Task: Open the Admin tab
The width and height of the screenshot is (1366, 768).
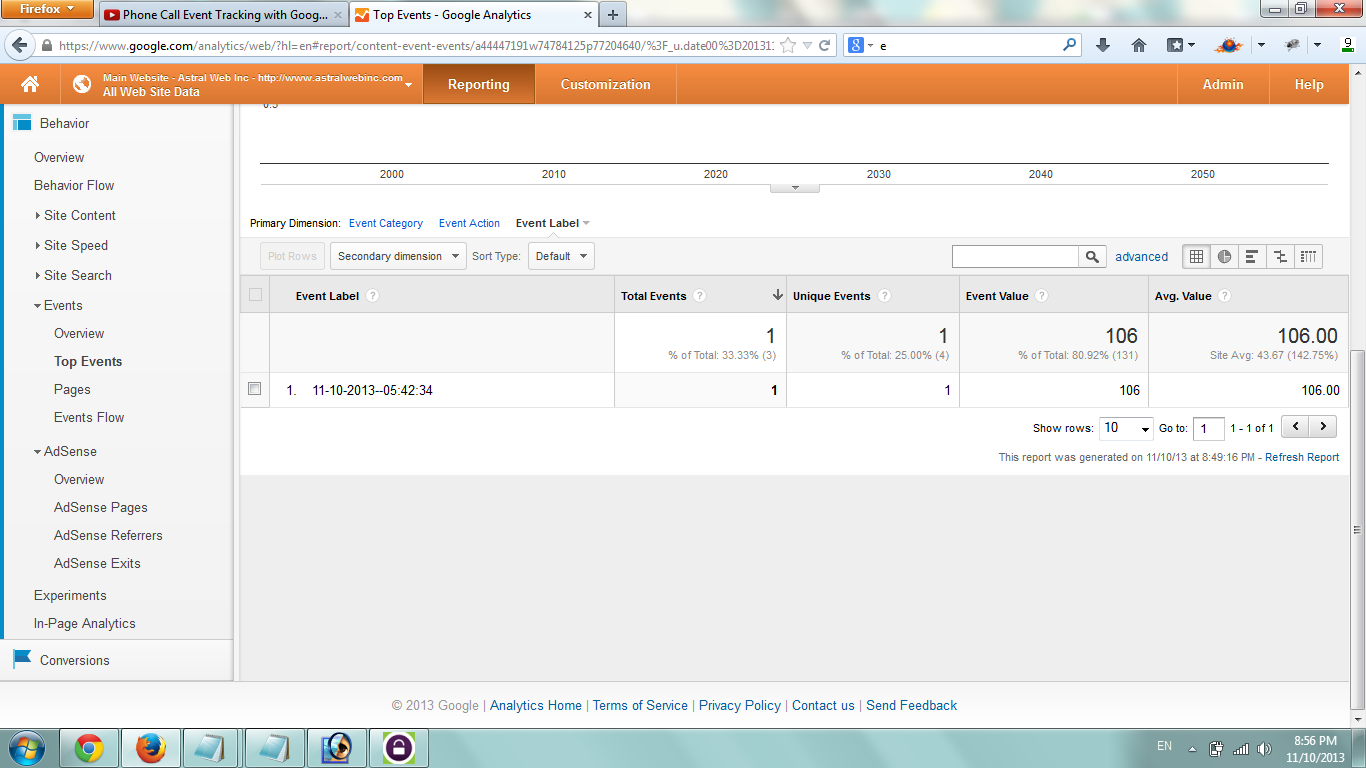Action: (x=1222, y=84)
